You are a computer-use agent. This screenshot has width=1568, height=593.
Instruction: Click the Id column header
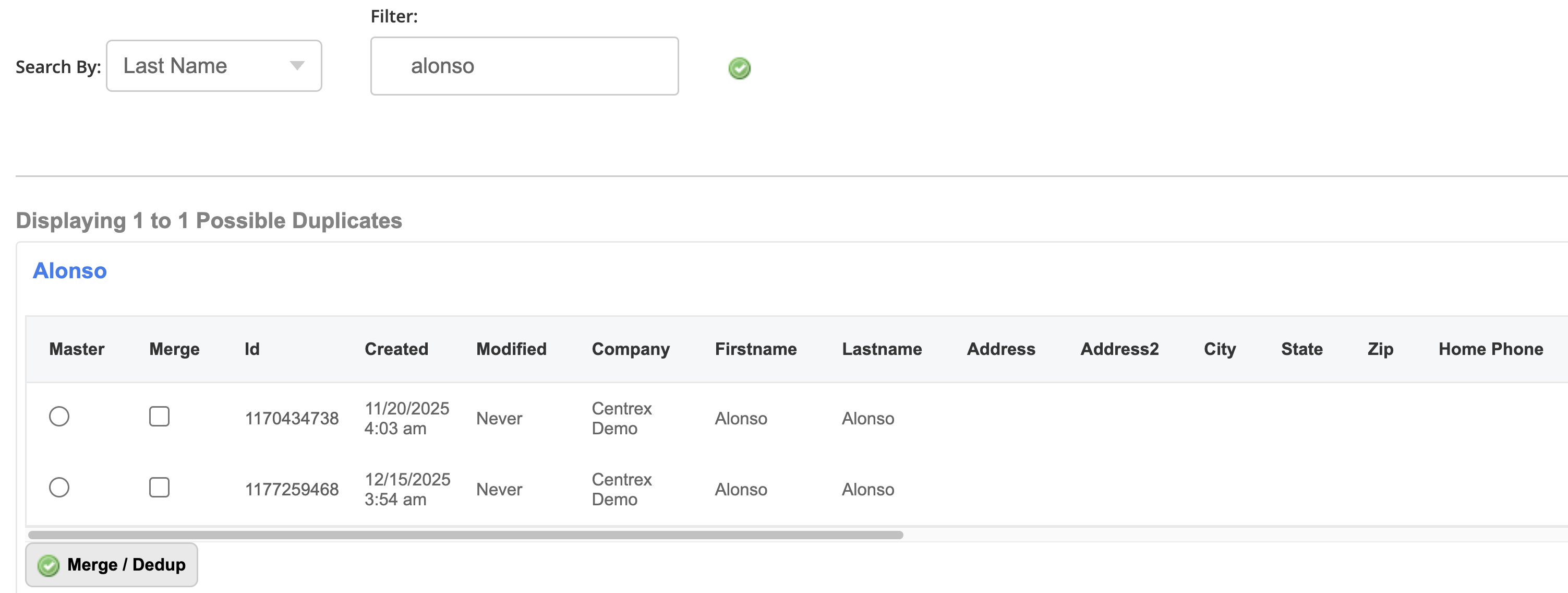click(252, 349)
